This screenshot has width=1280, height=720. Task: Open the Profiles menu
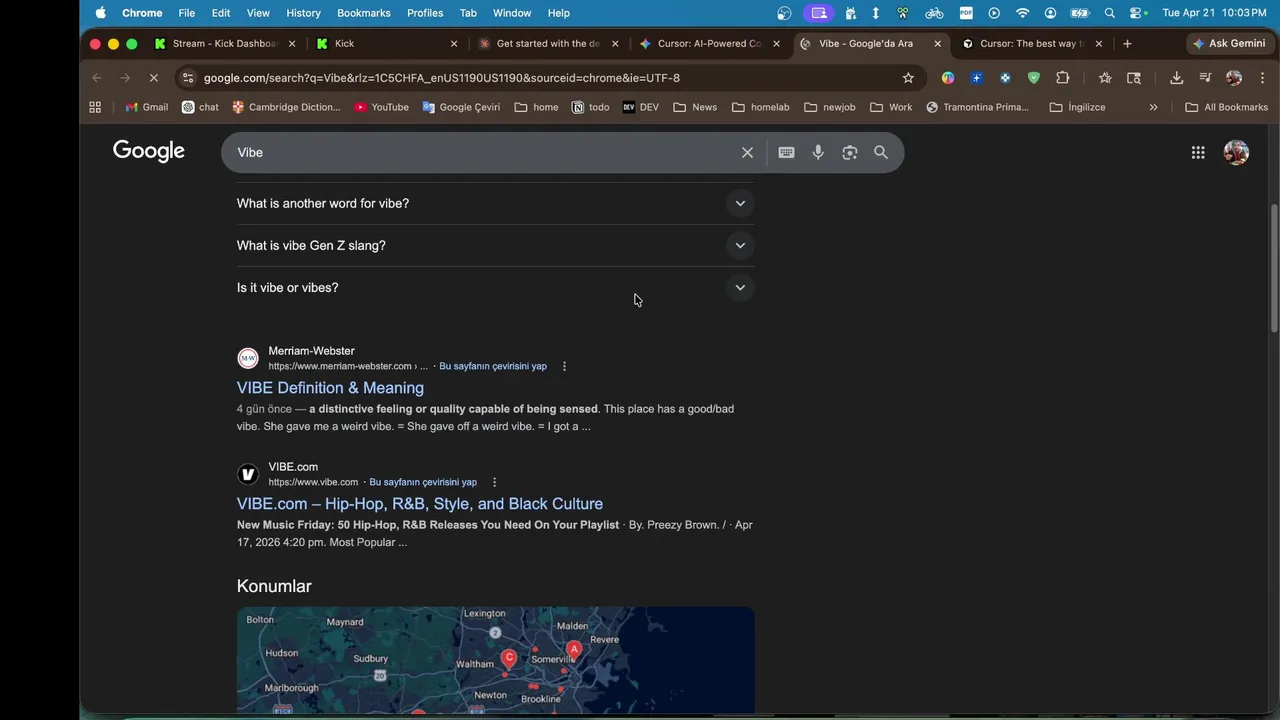coord(425,13)
